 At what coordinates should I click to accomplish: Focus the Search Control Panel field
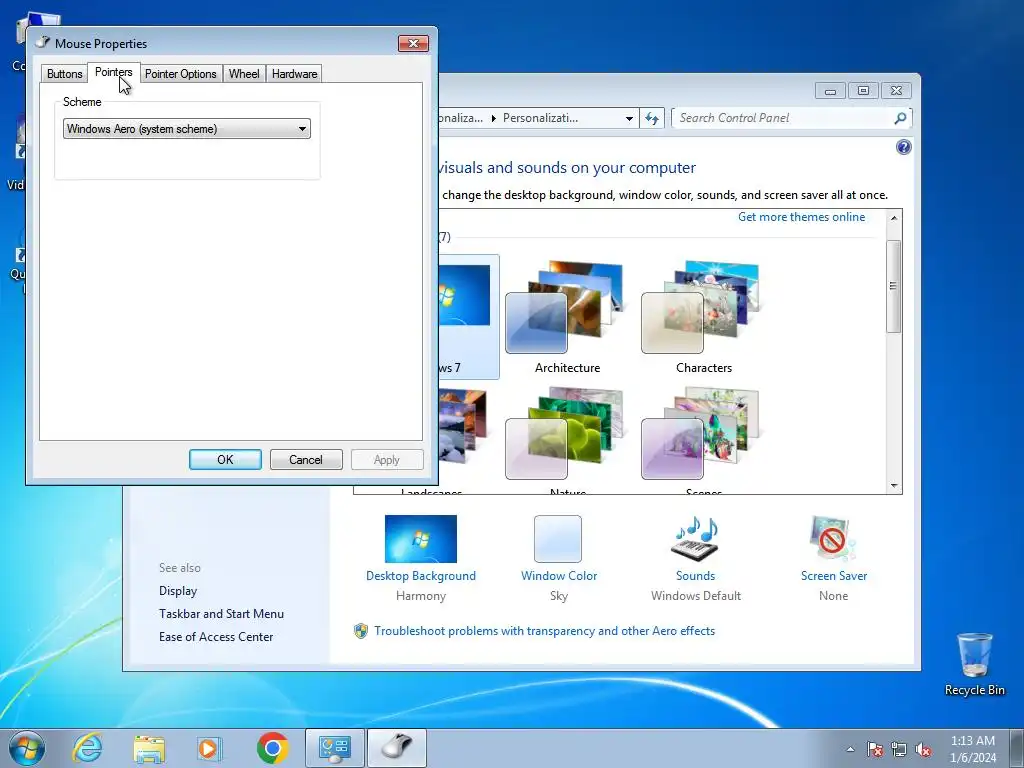point(784,118)
